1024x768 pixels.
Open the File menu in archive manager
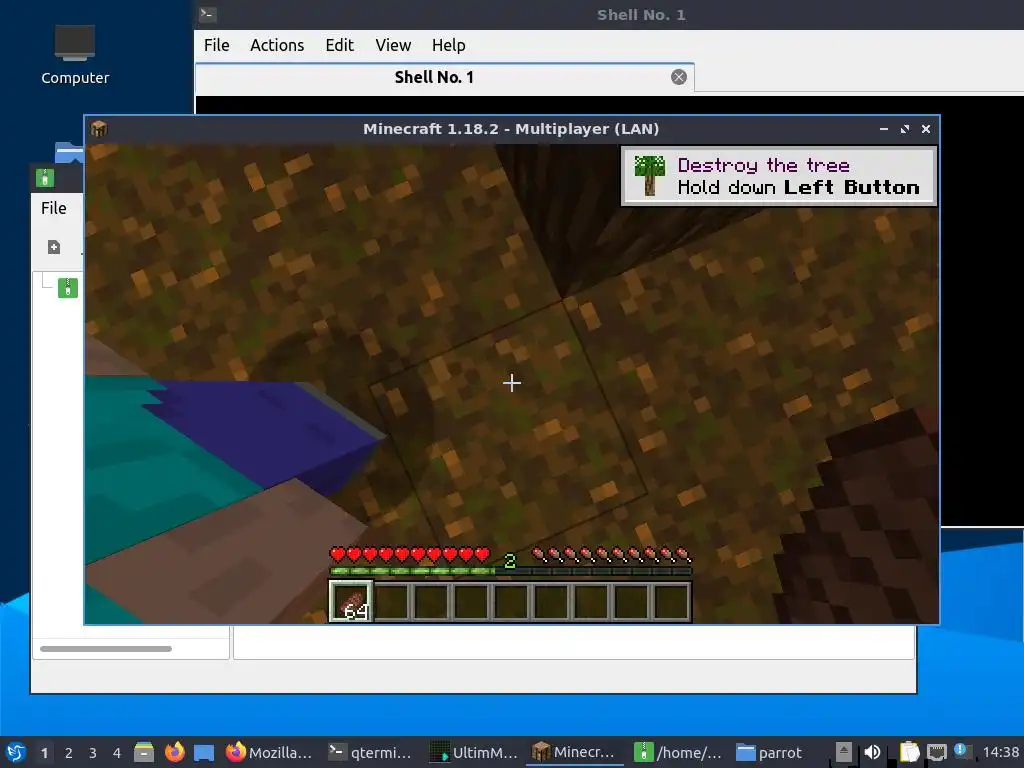(54, 208)
